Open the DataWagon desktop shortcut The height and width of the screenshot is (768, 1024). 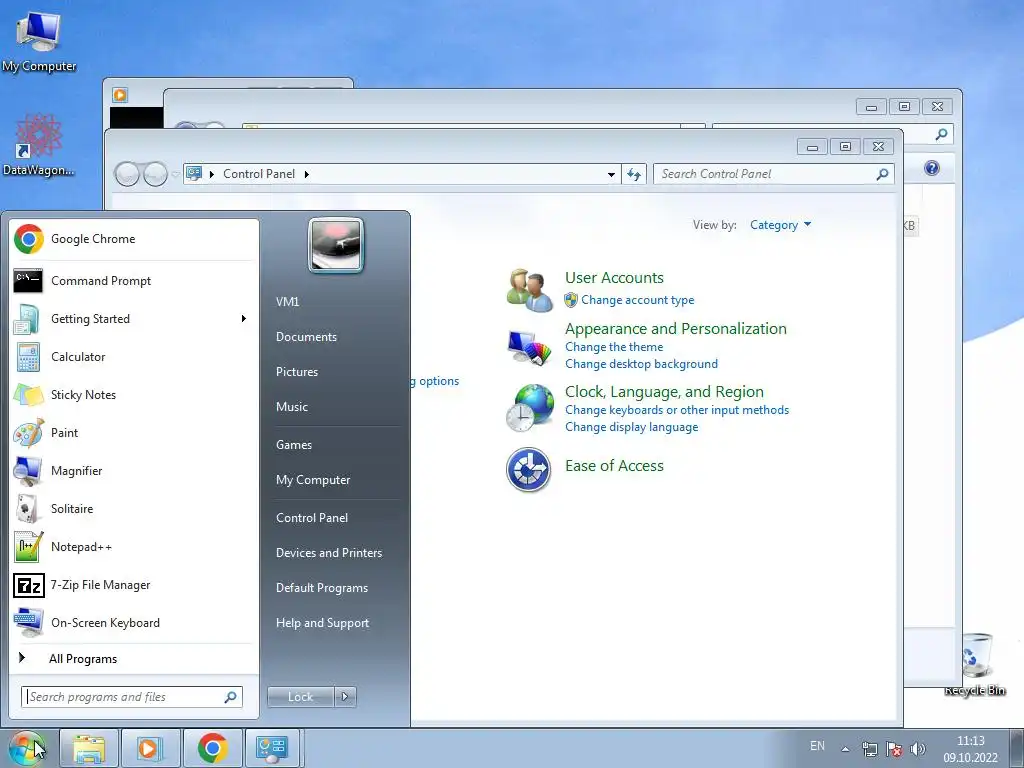[x=39, y=145]
